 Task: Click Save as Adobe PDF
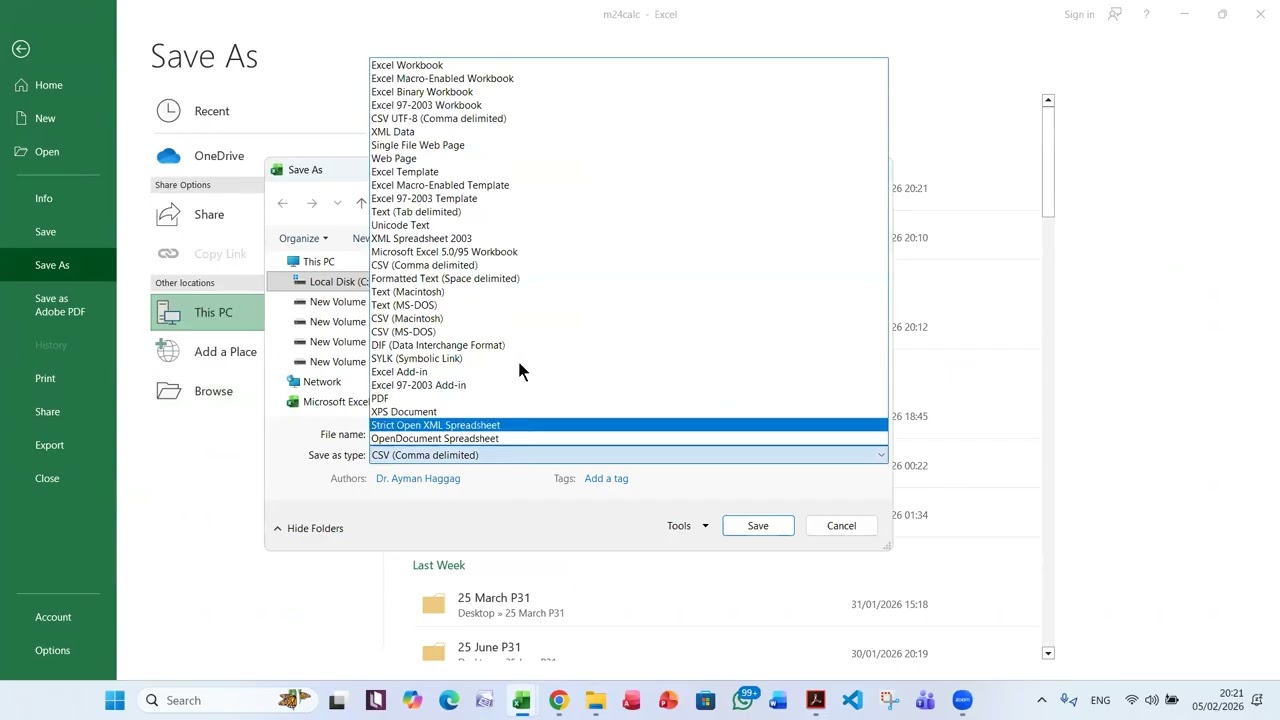(60, 305)
